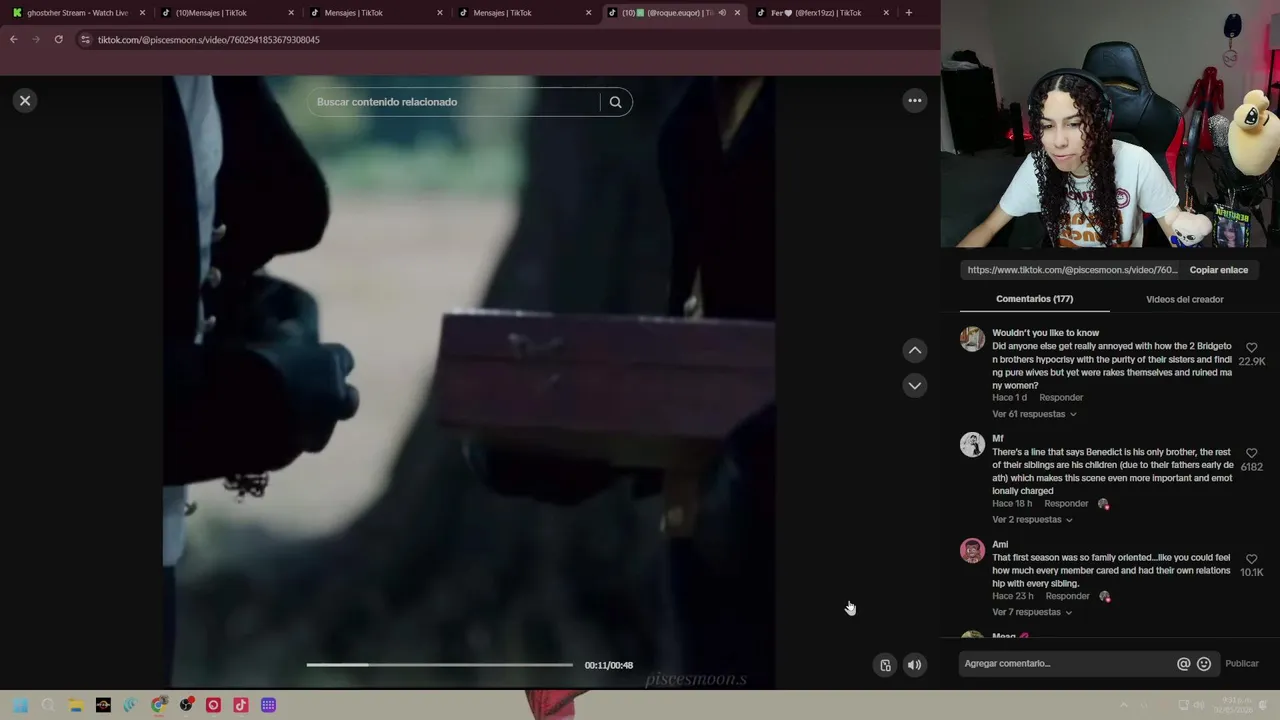Go to the next video with down arrow
Viewport: 1280px width, 720px height.
[x=915, y=385]
